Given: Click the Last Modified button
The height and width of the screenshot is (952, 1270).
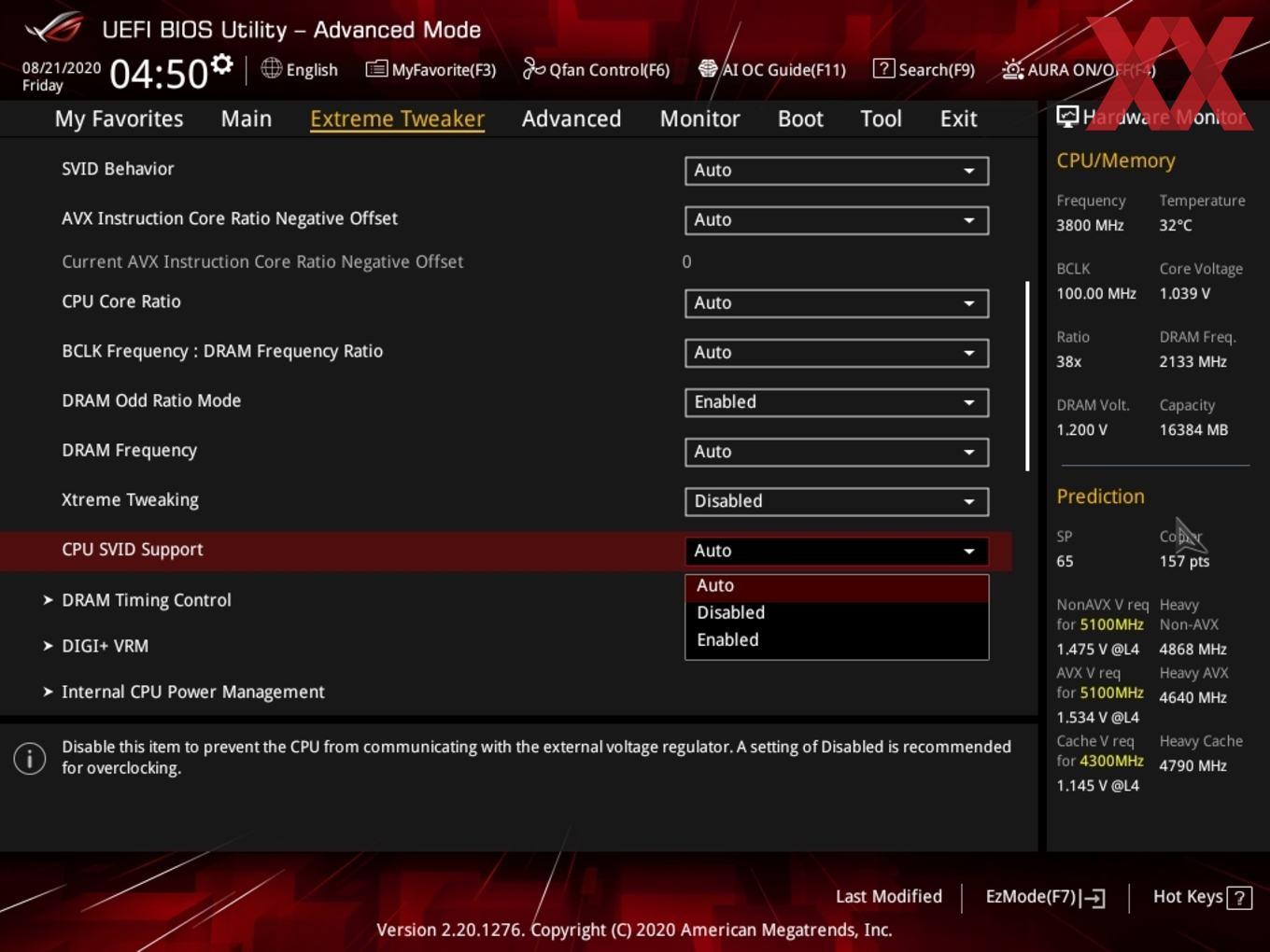Looking at the screenshot, I should 888,897.
